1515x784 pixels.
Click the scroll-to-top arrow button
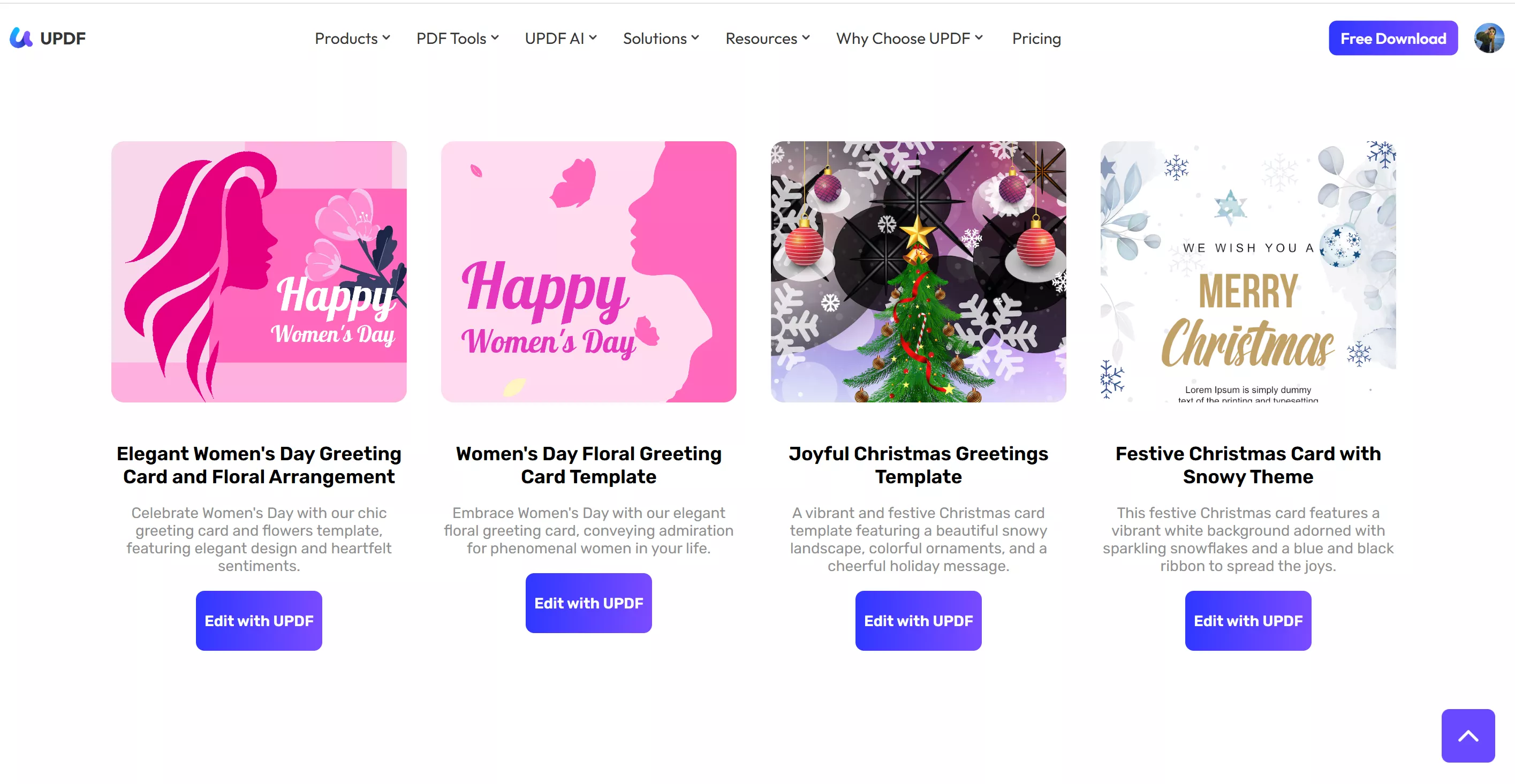tap(1467, 735)
